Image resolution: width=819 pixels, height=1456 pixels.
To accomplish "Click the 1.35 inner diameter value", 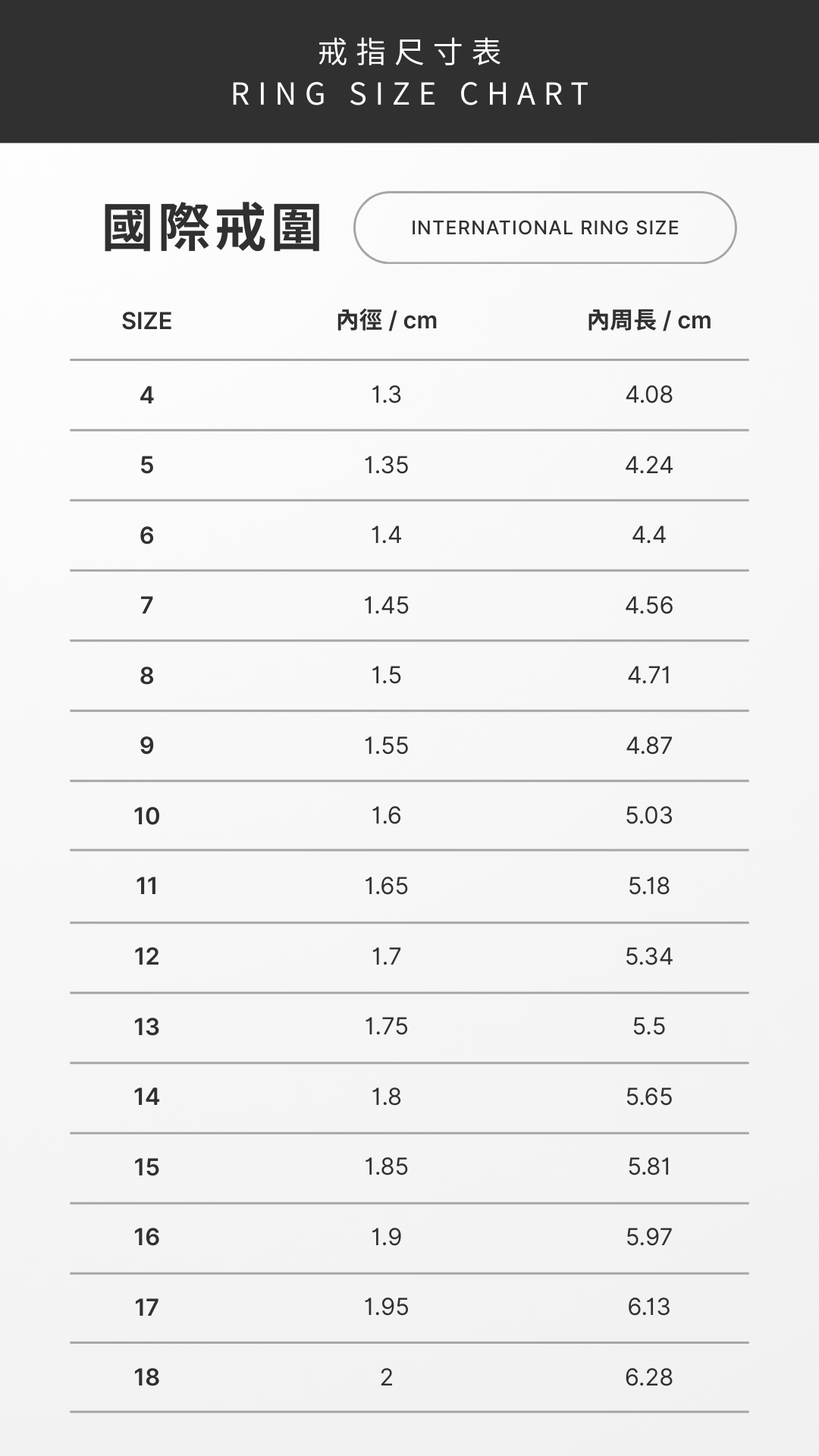I will pyautogui.click(x=386, y=465).
